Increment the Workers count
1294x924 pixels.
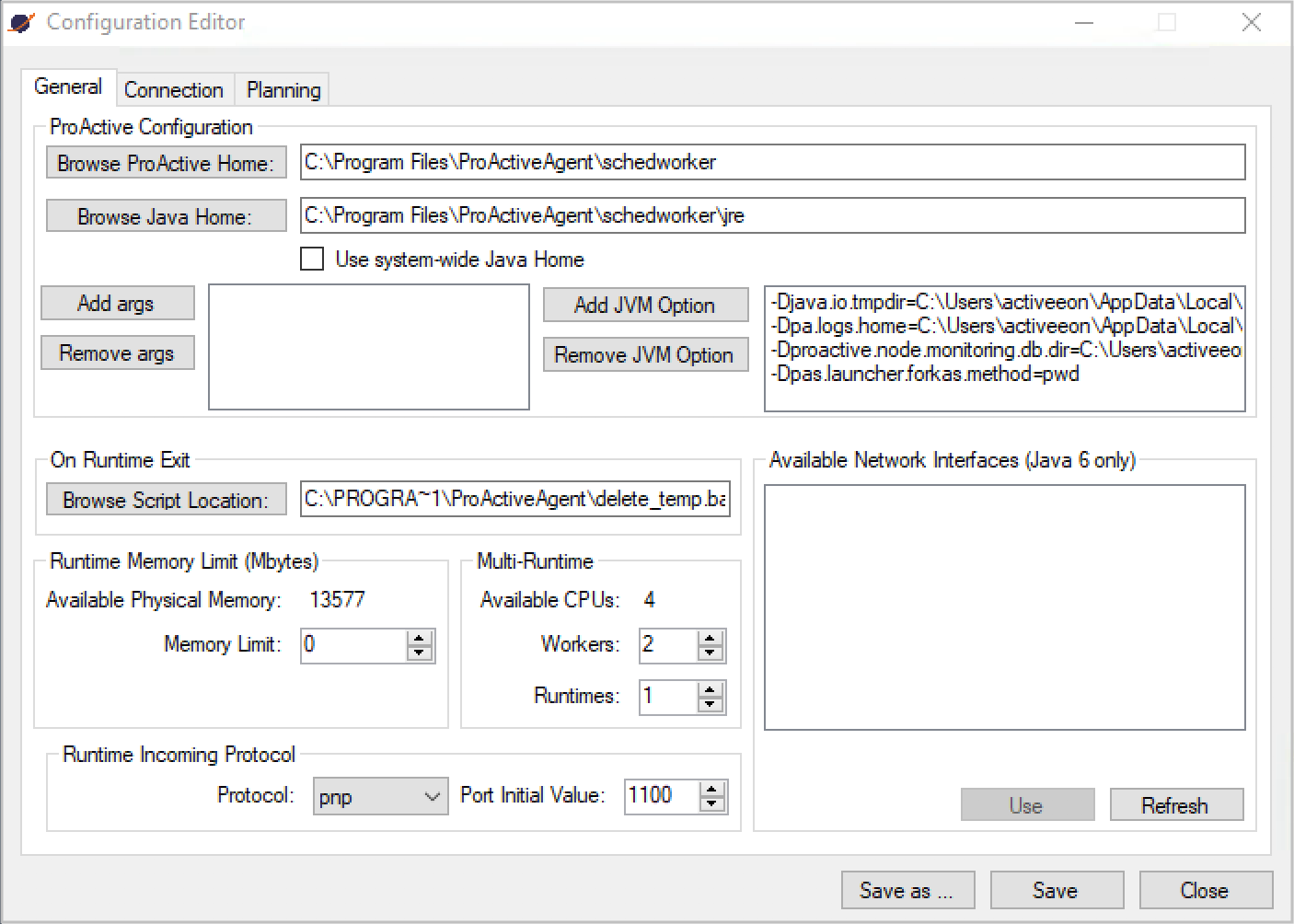click(711, 638)
